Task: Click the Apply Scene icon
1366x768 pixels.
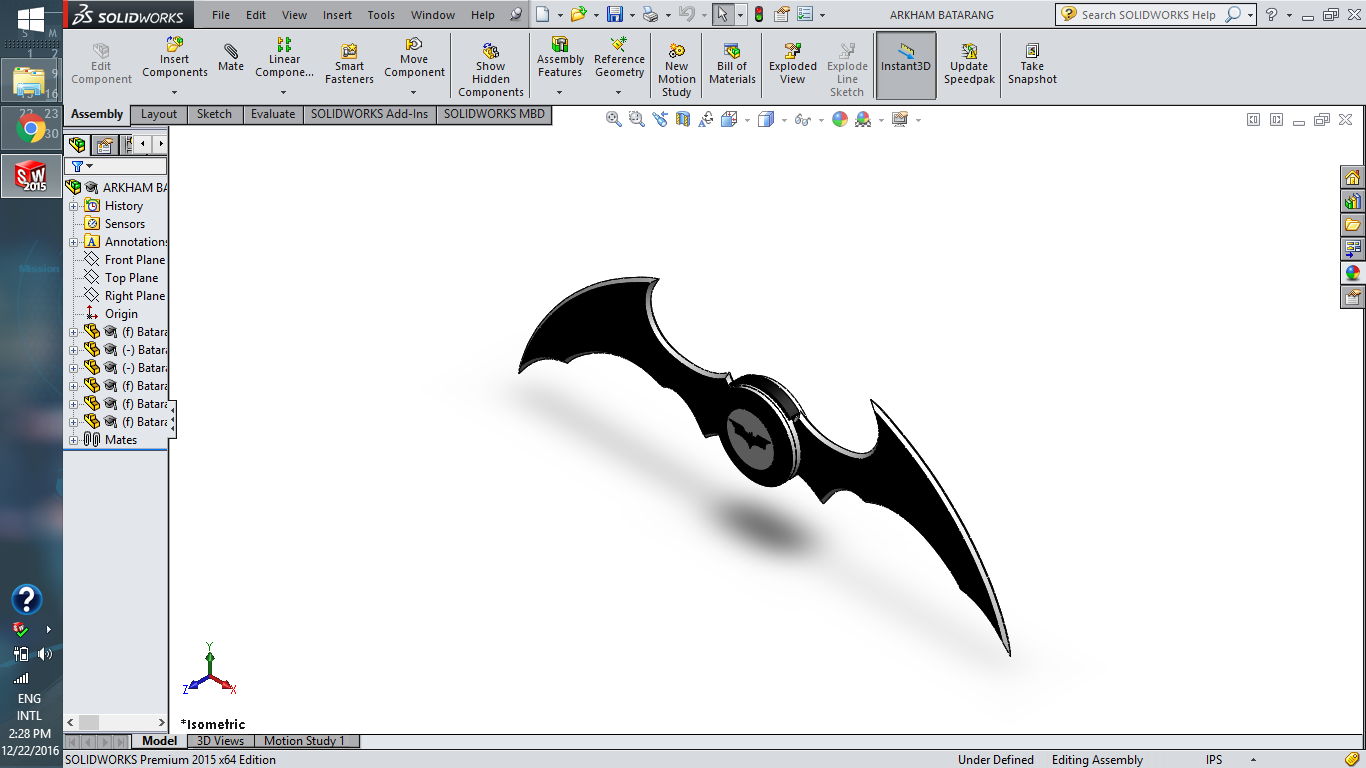Action: pos(863,119)
